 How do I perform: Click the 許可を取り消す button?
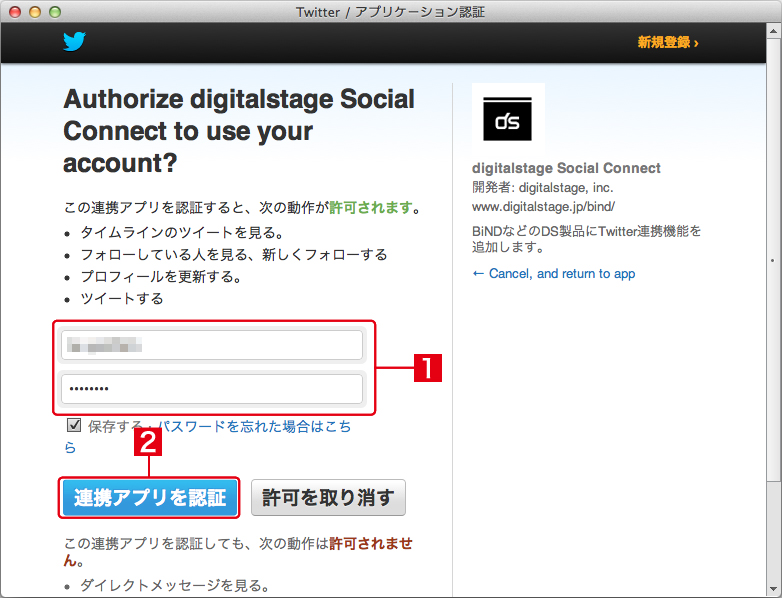pos(328,498)
